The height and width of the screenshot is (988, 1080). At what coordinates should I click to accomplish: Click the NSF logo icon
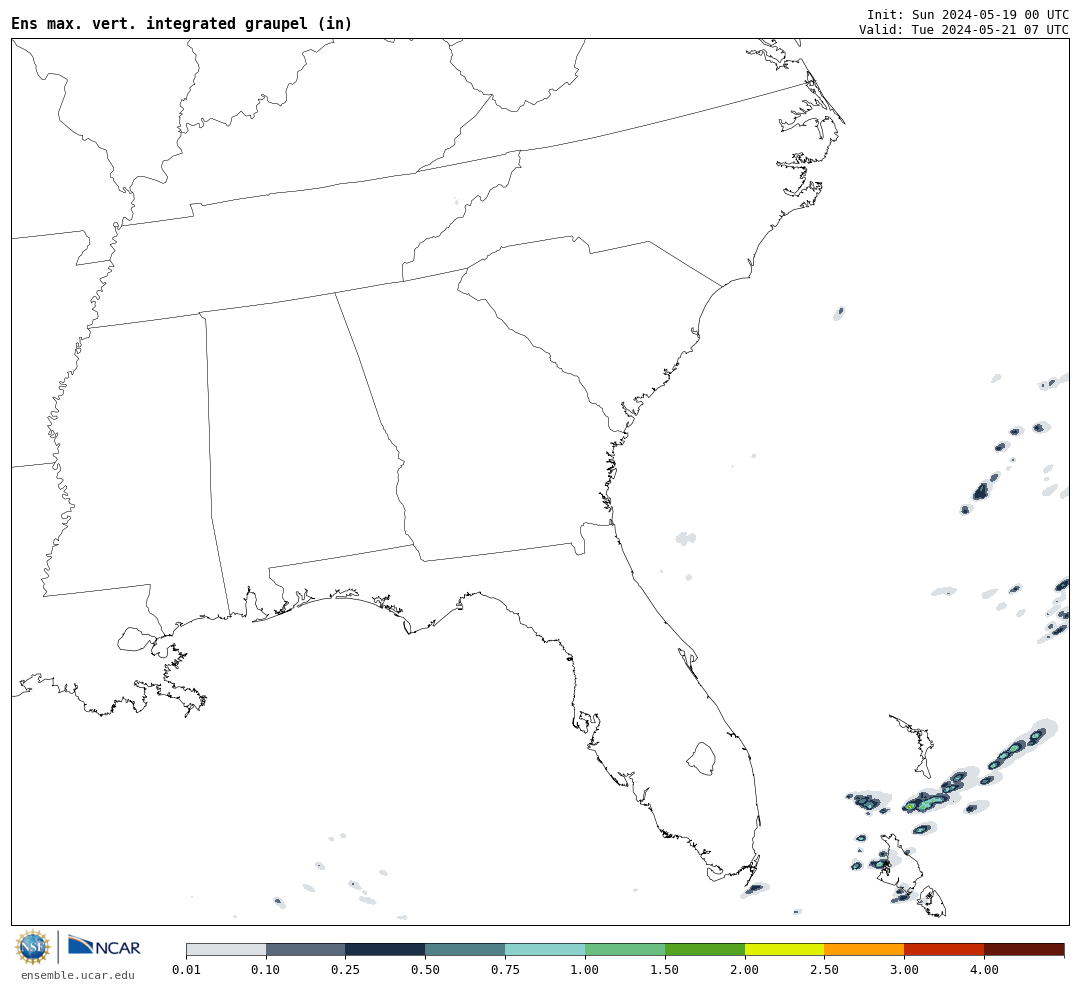point(33,947)
